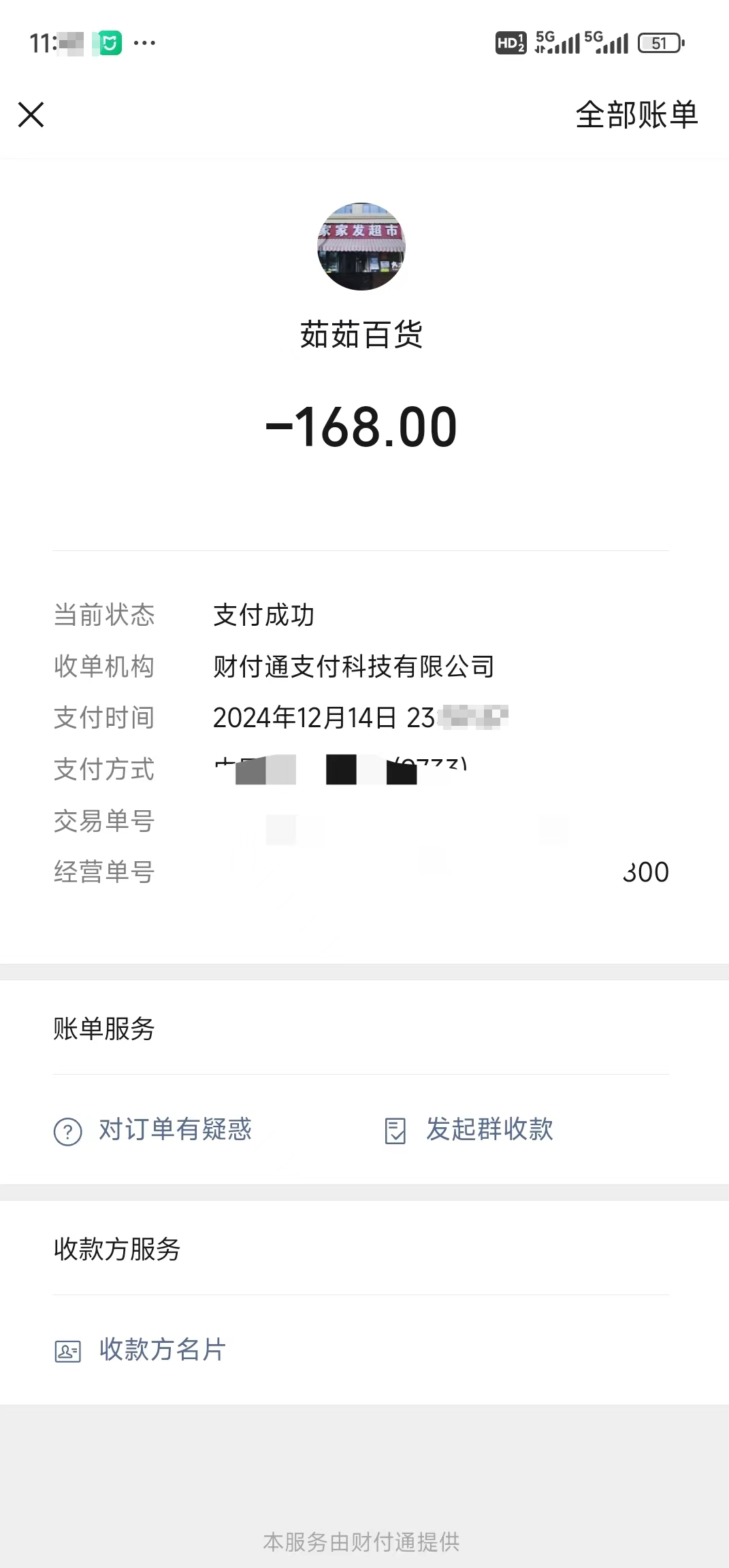The width and height of the screenshot is (729, 1568).
Task: Open 收款方名片 payee card
Action: tap(163, 1350)
